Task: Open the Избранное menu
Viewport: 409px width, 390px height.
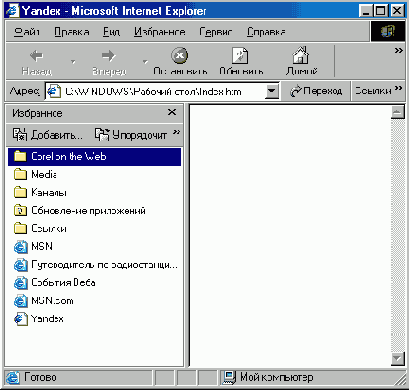Action: [160, 32]
